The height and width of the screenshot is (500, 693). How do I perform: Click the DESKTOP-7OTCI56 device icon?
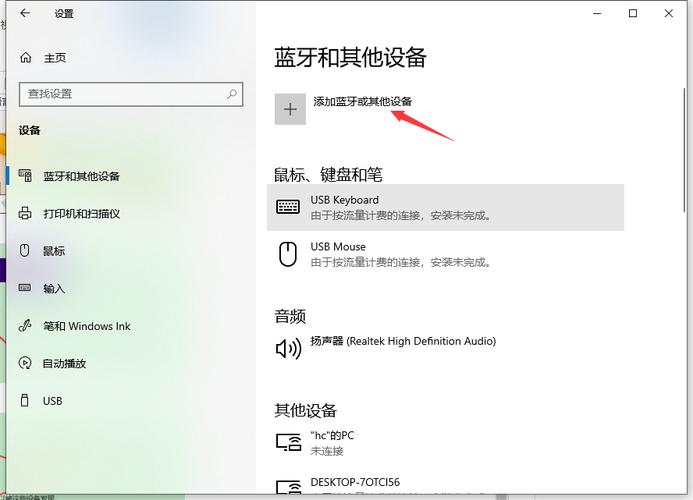289,487
